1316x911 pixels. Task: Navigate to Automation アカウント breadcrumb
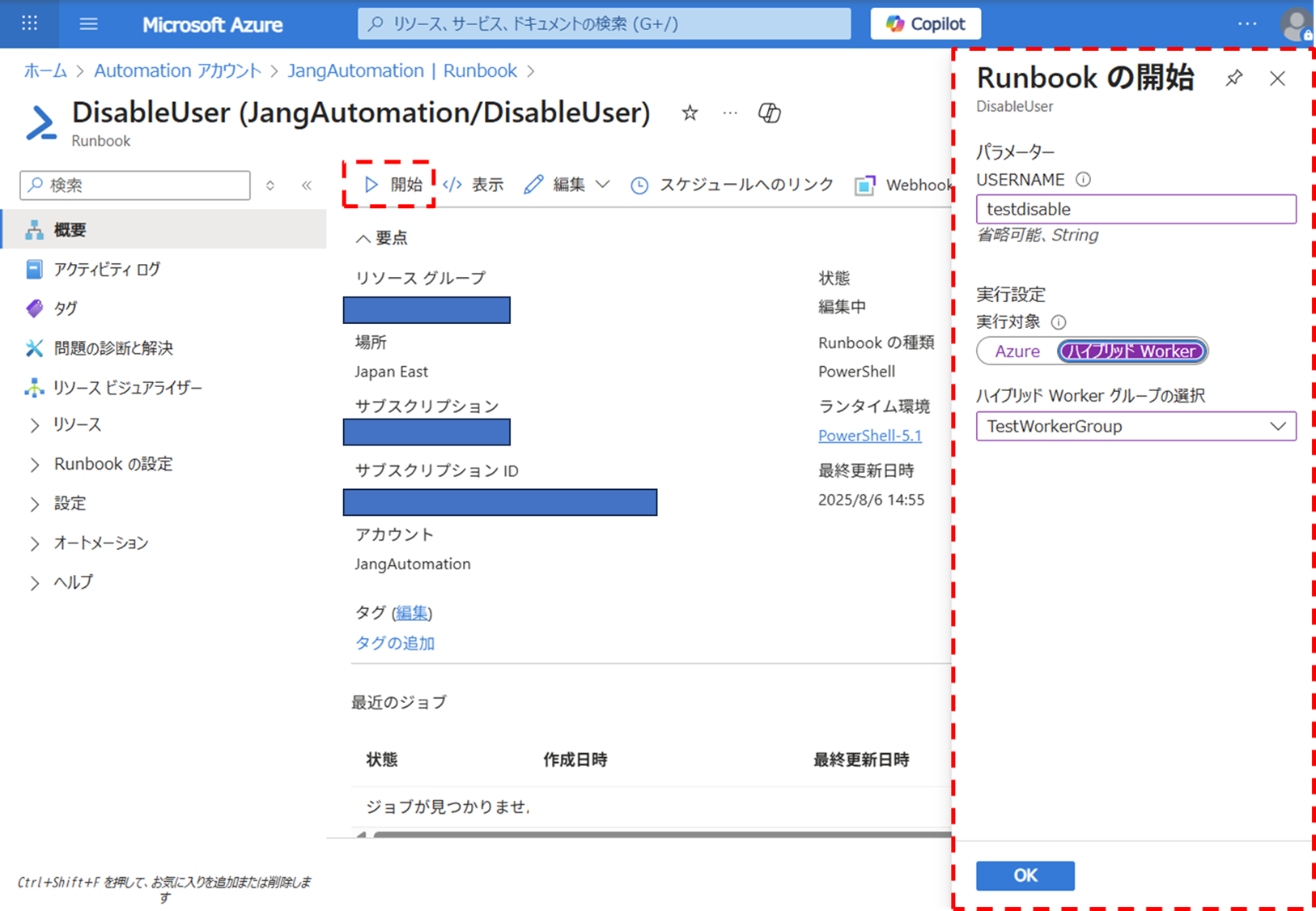click(177, 70)
